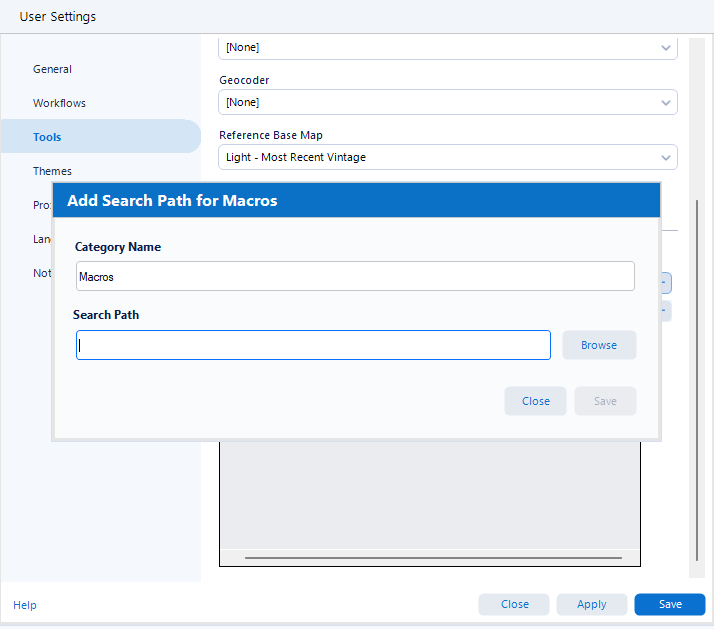Apply the user settings changes
The width and height of the screenshot is (714, 629).
coord(591,604)
